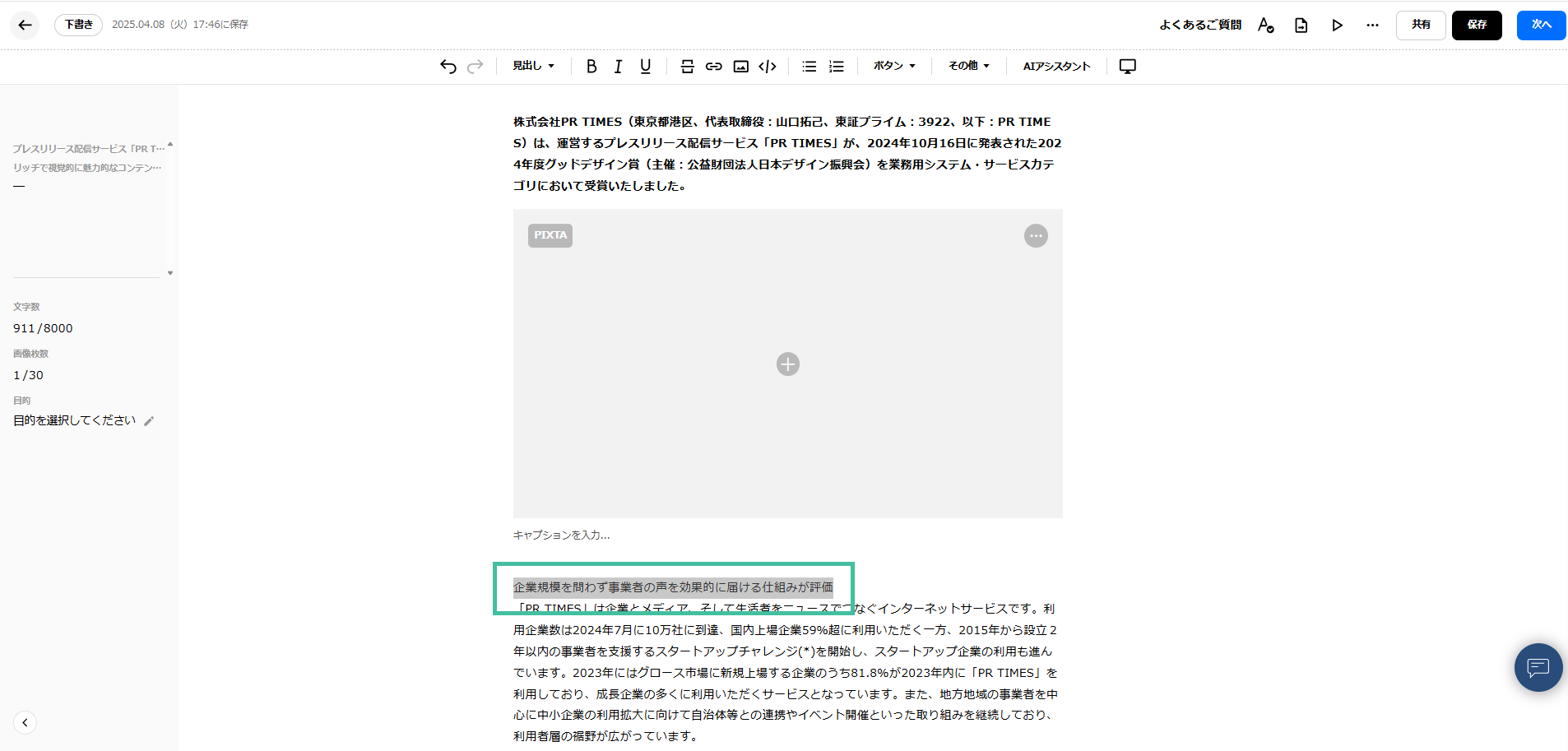The width and height of the screenshot is (1568, 751).
Task: Expand the ボタン dropdown menu
Action: pos(894,66)
